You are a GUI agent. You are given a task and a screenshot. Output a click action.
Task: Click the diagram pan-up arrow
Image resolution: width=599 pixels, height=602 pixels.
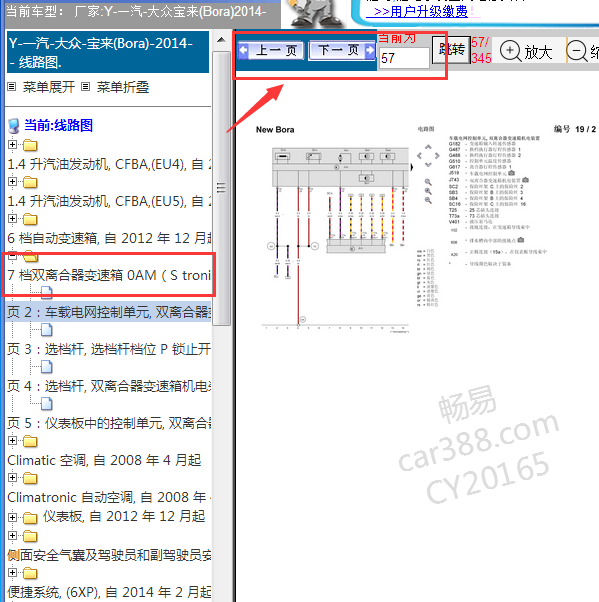tap(429, 147)
